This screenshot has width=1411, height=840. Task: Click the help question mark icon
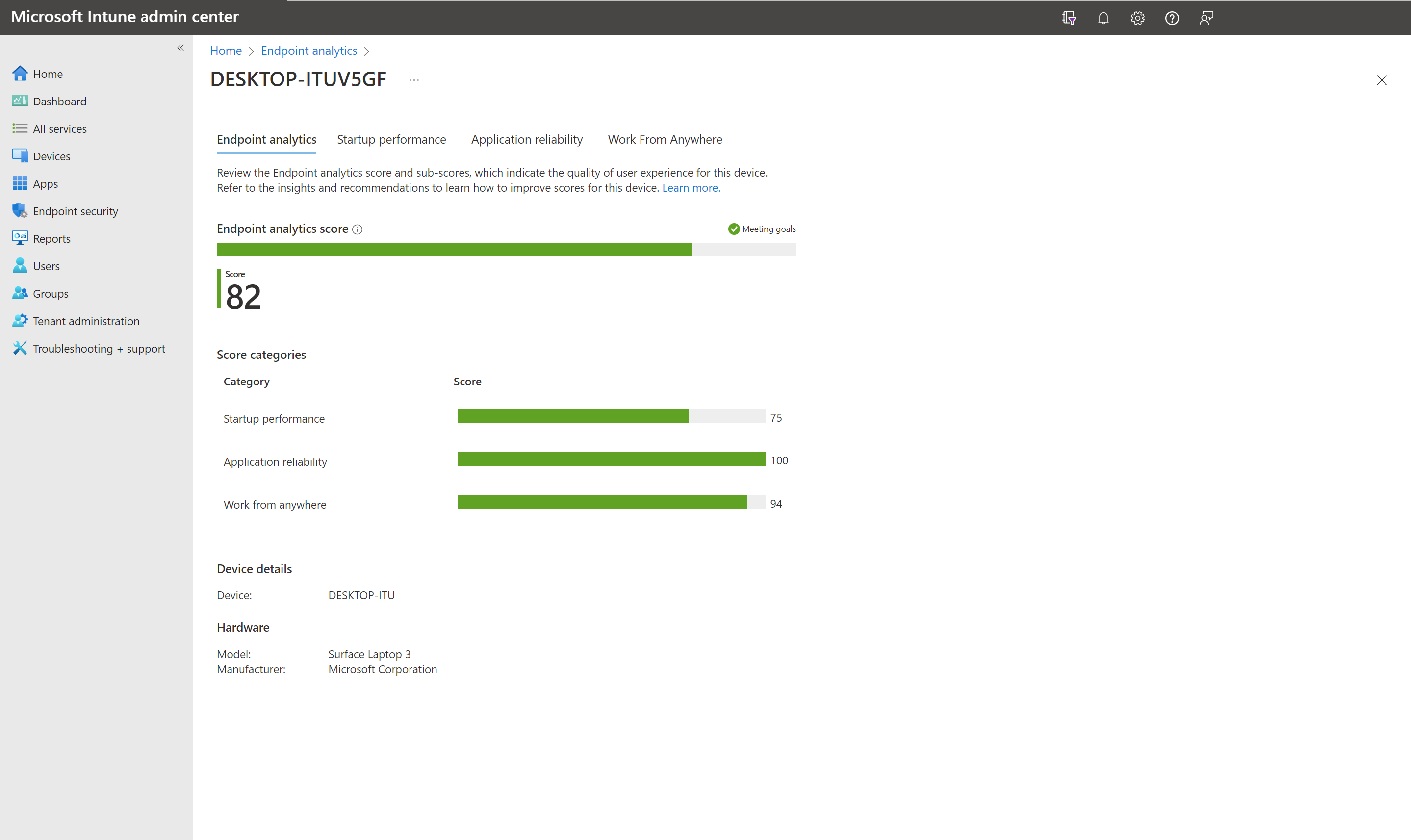point(1172,18)
